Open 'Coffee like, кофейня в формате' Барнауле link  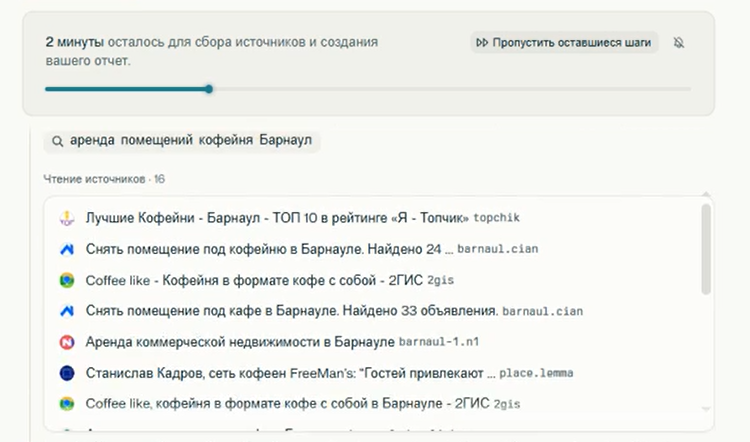287,404
